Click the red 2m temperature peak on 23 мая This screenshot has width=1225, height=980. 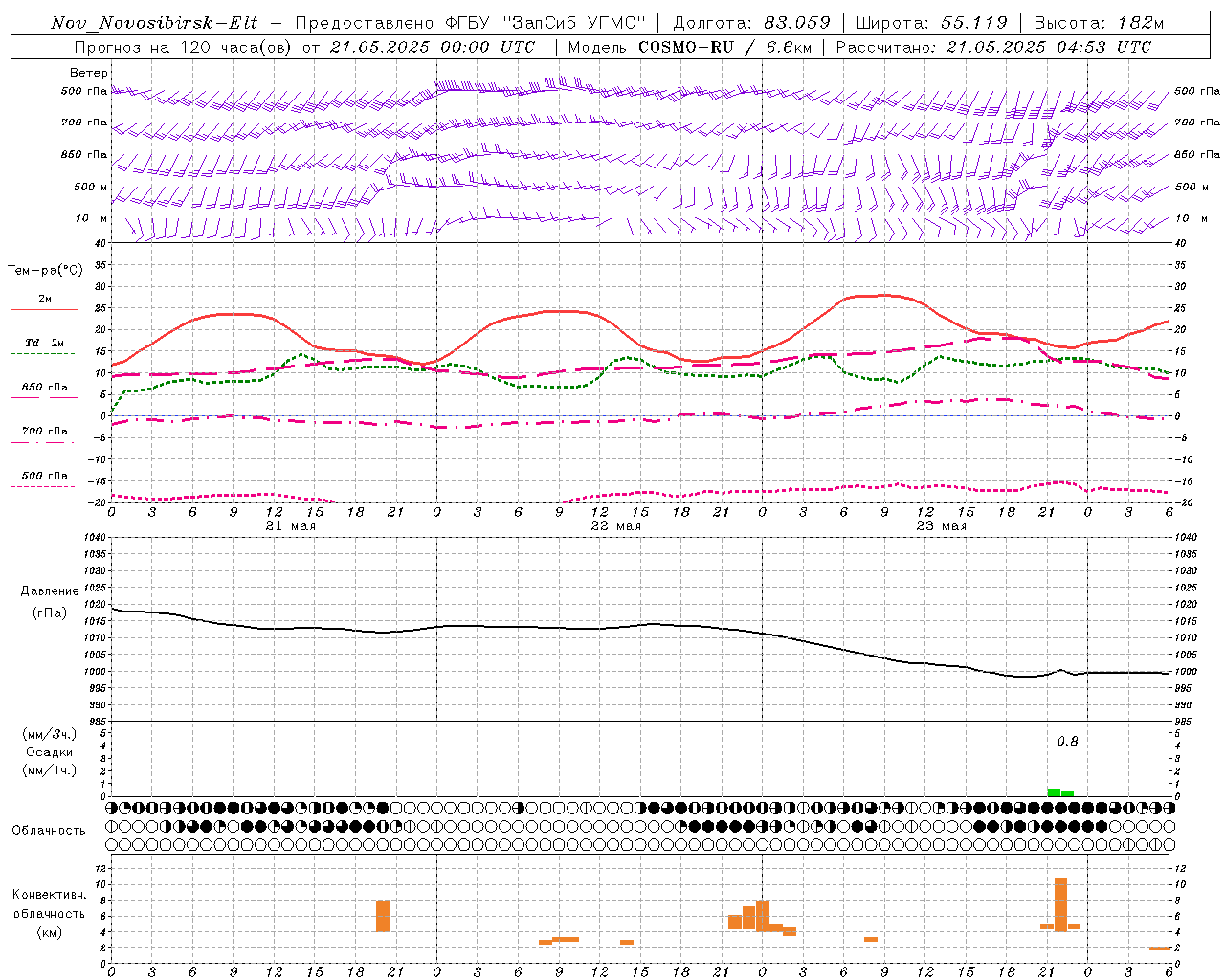point(882,295)
